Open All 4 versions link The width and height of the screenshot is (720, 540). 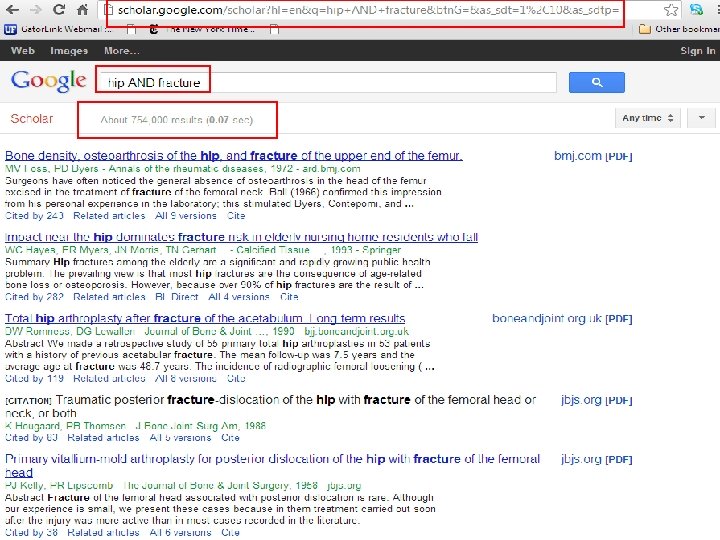[x=239, y=297]
